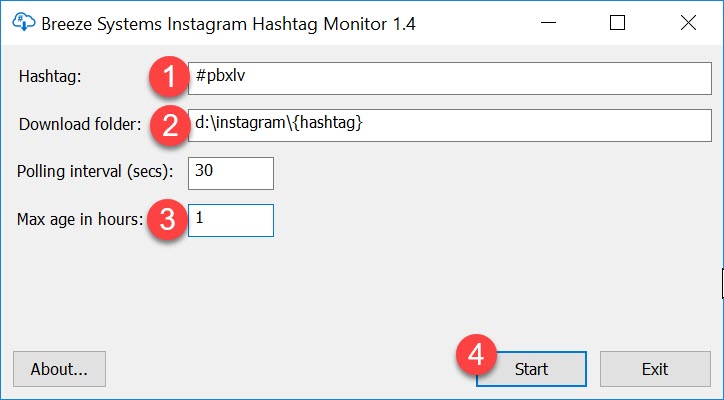Focus the Max age in hours field
724x400 pixels.
[x=230, y=220]
